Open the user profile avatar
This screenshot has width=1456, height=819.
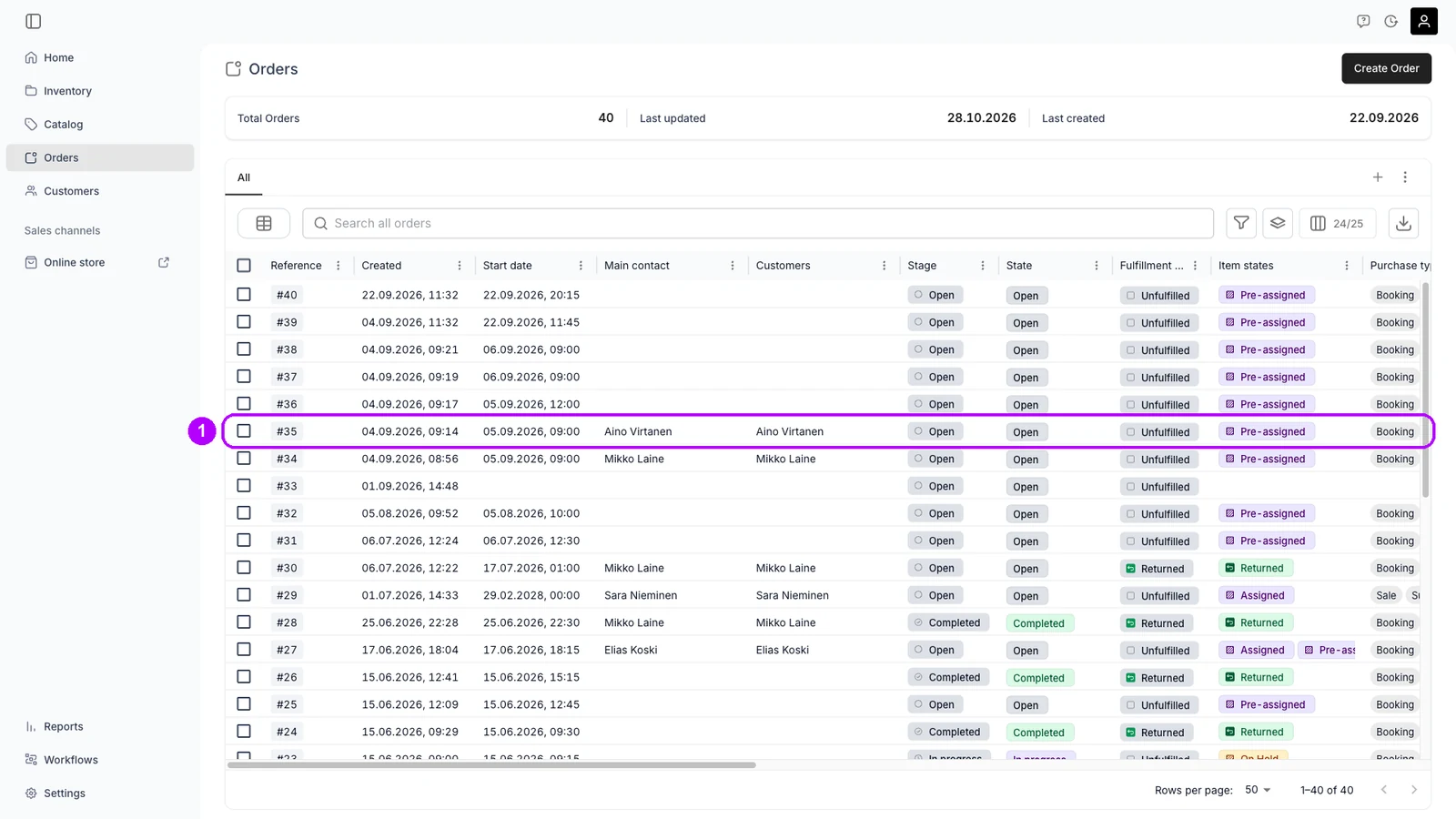tap(1424, 21)
